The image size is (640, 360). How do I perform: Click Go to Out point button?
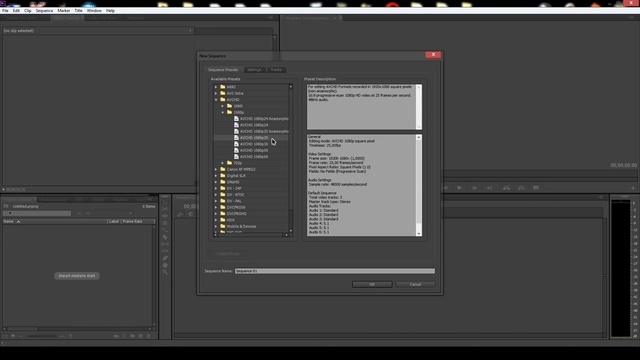click(x=489, y=188)
